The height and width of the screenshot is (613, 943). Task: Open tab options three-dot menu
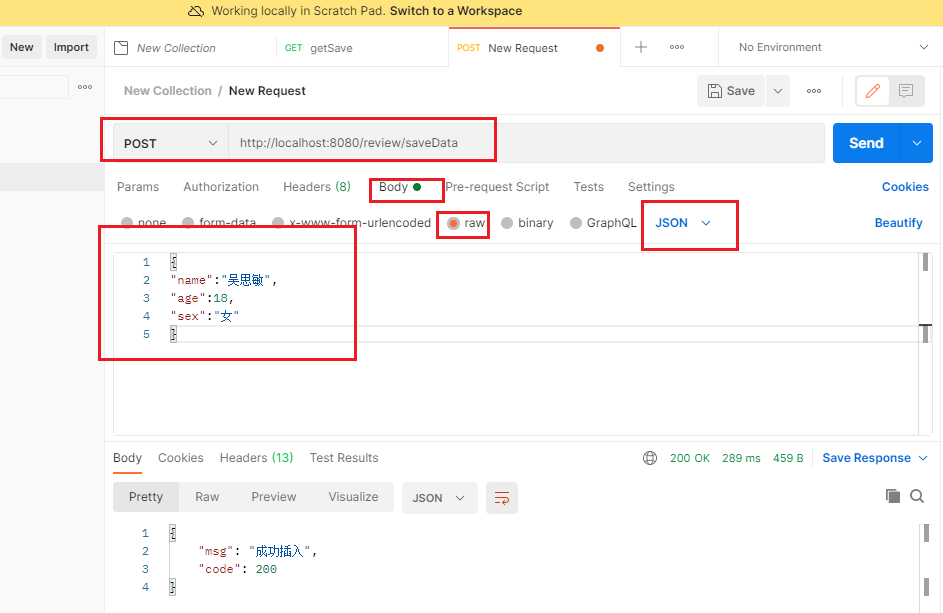(677, 47)
